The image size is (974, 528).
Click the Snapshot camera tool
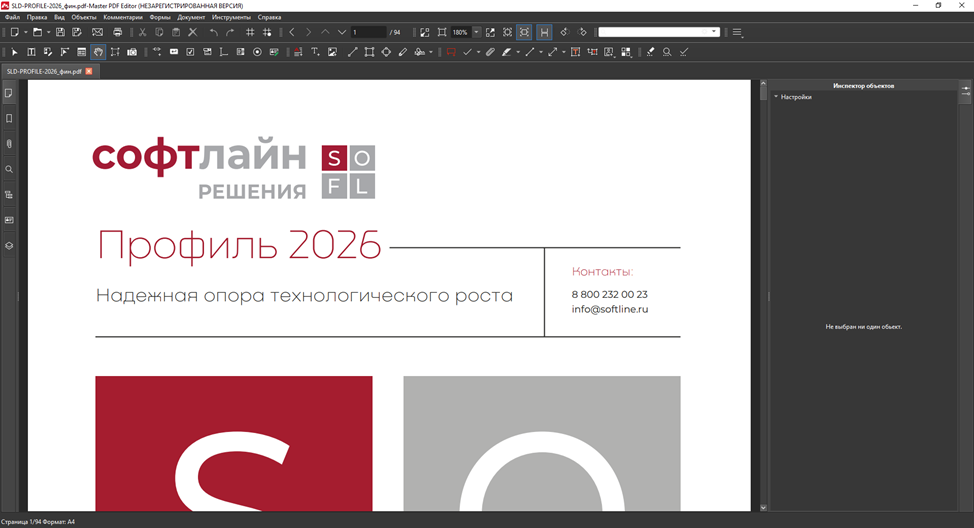pos(132,52)
